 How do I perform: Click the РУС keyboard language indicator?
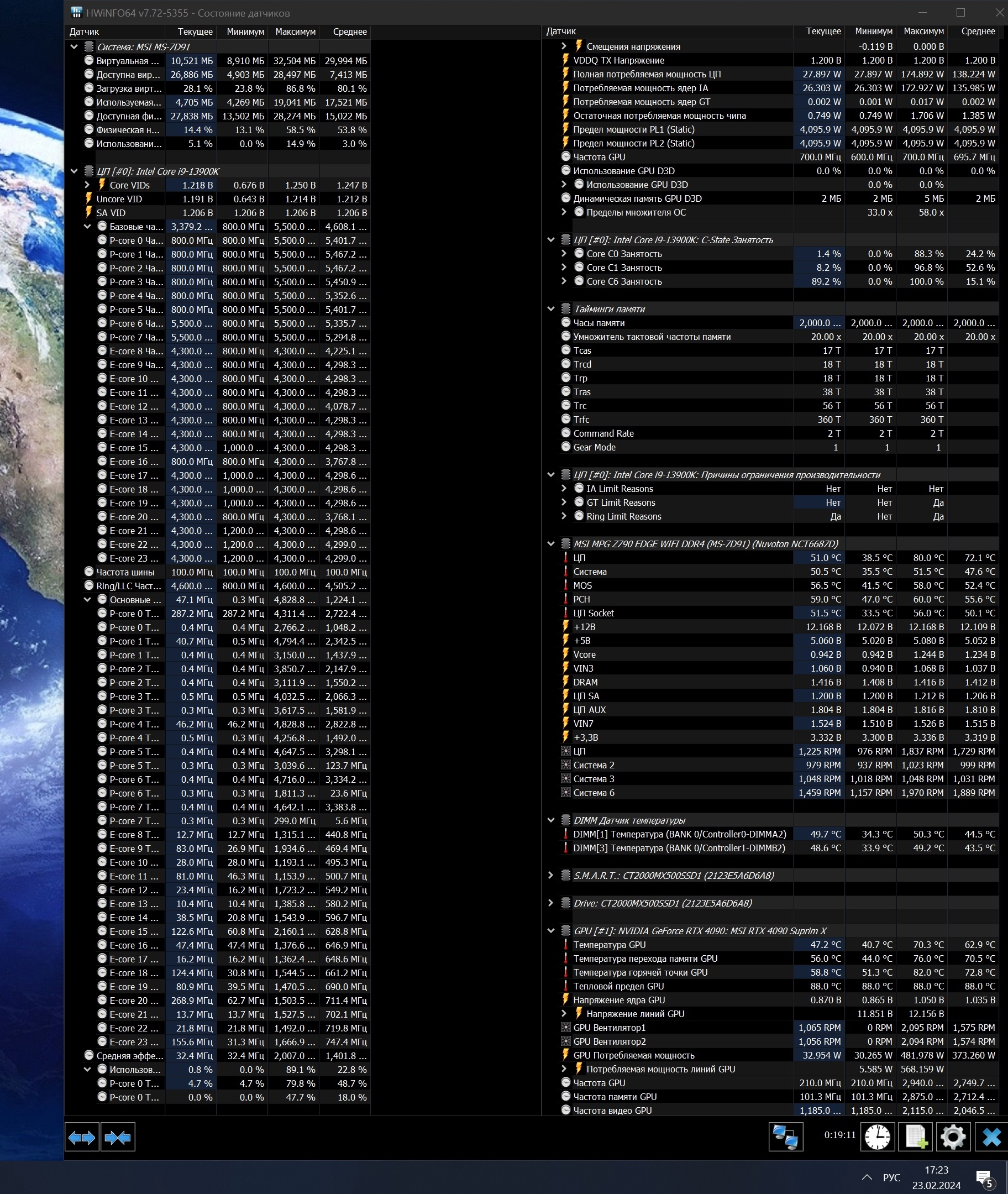891,1177
